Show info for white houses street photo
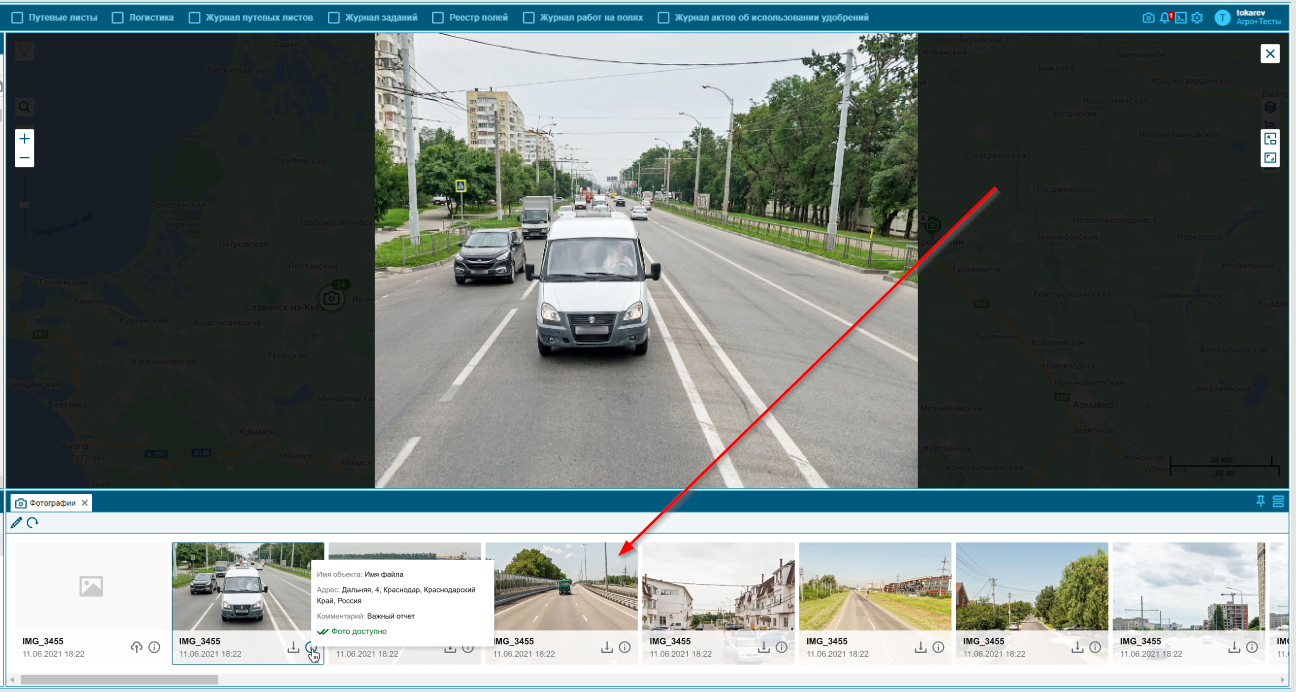 click(781, 647)
